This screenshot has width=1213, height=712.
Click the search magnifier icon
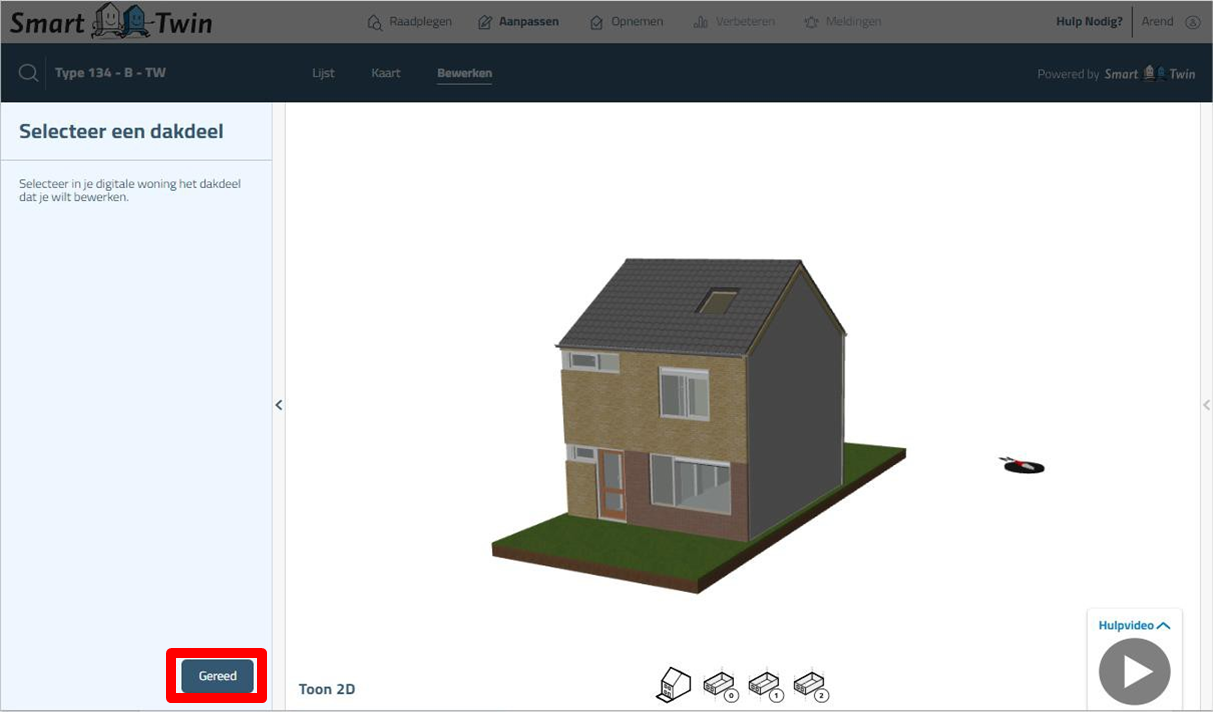[29, 73]
